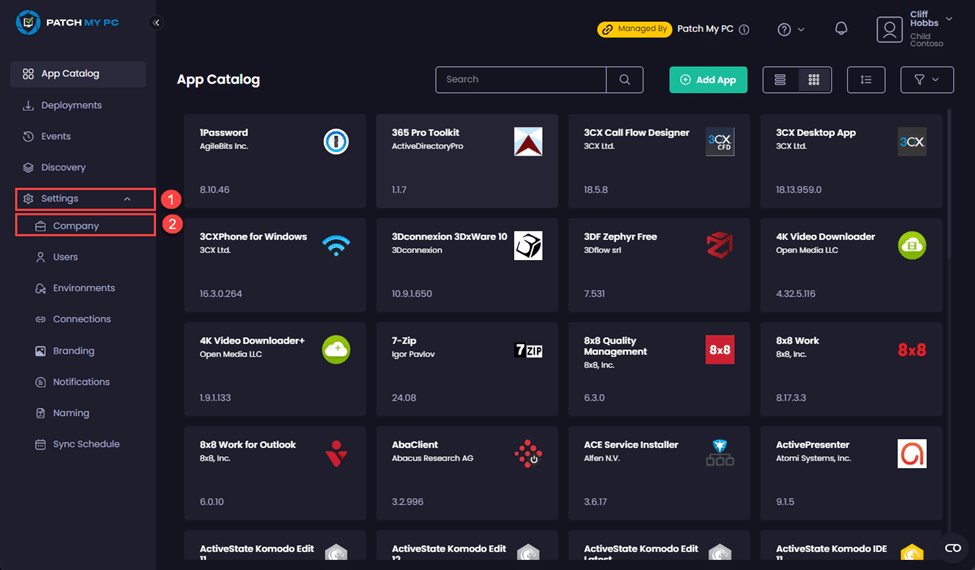
Task: Open the filter dropdown
Action: [926, 80]
